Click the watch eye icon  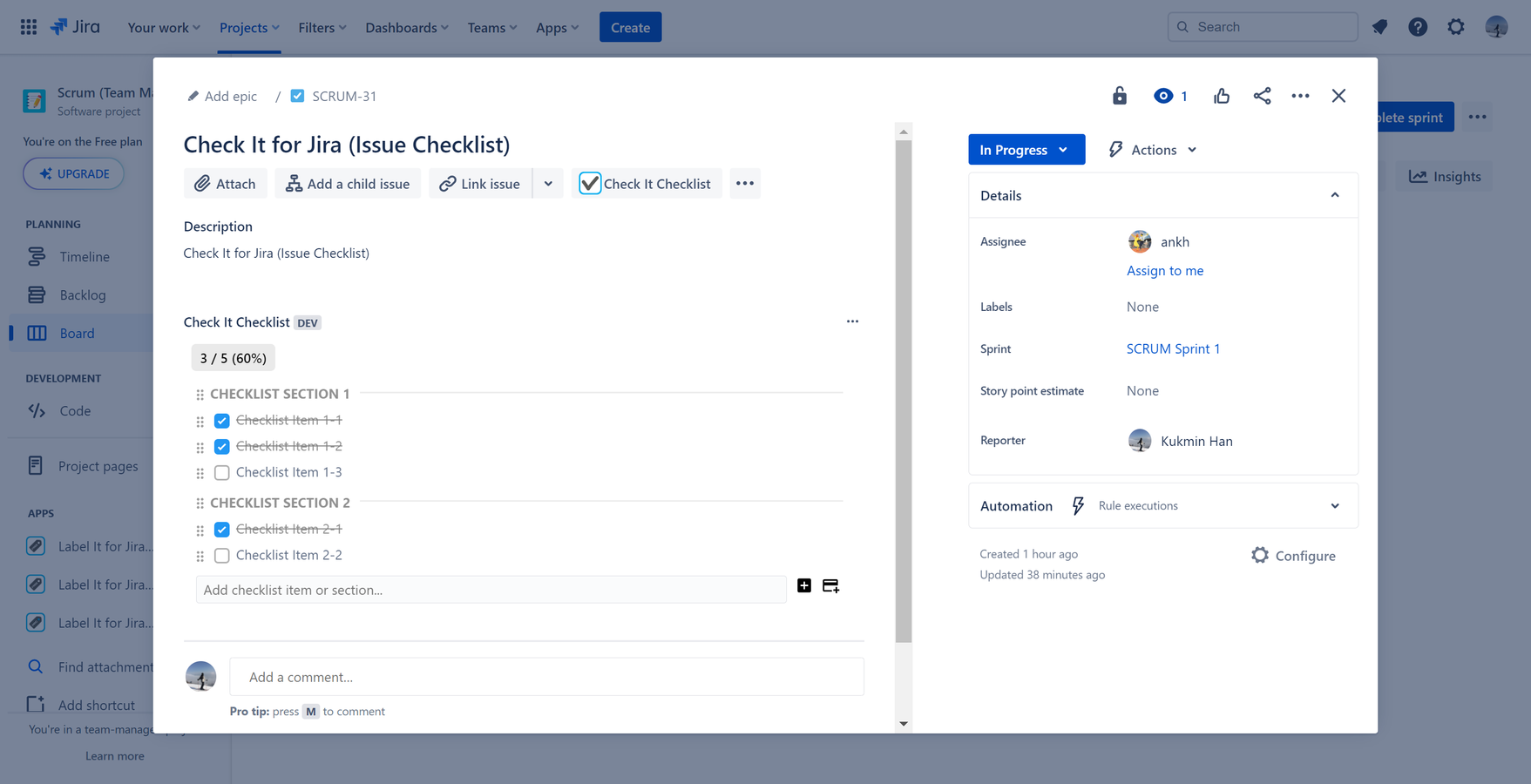click(1163, 96)
